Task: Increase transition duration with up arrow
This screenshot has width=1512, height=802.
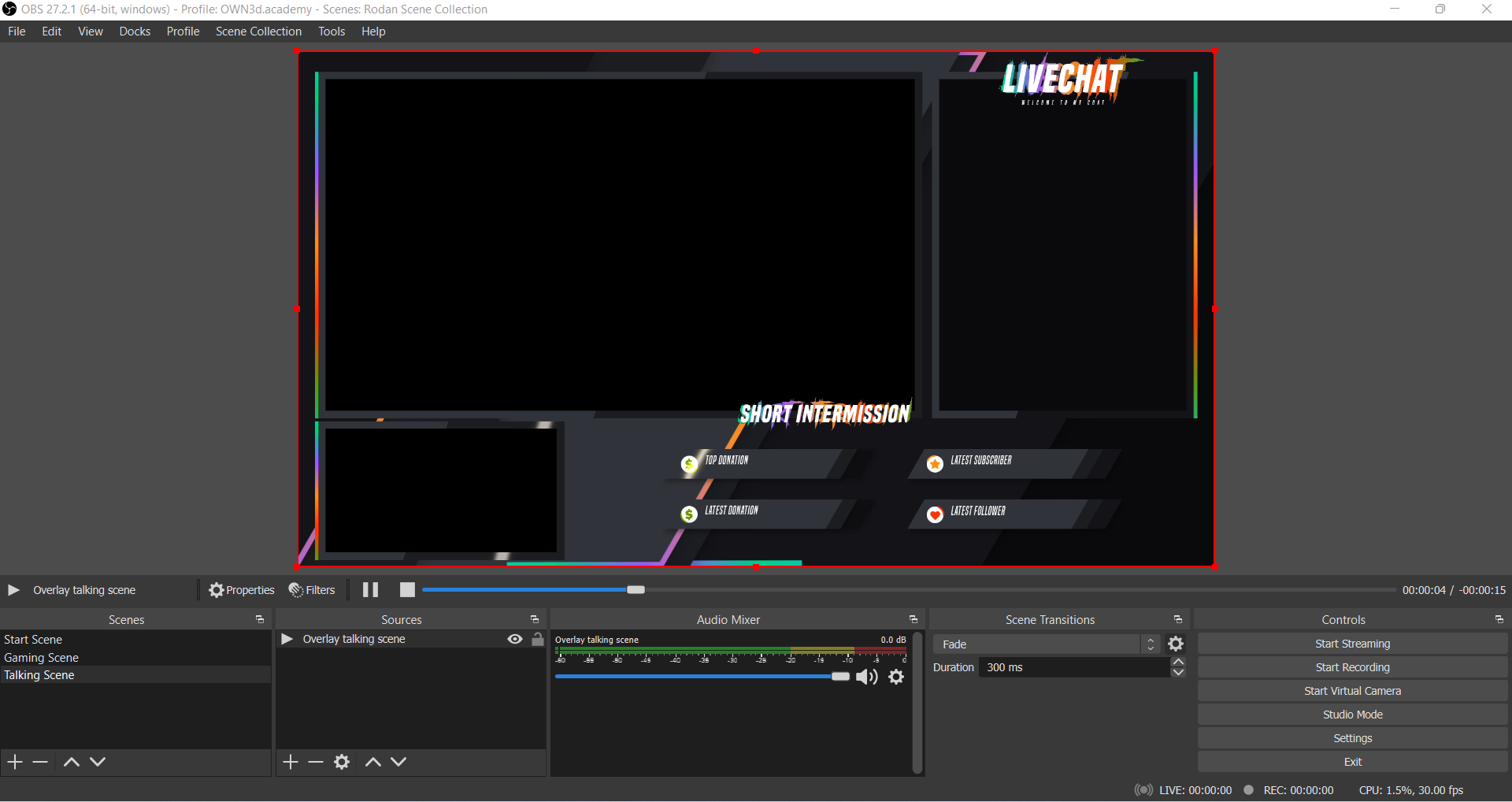Action: [1178, 663]
